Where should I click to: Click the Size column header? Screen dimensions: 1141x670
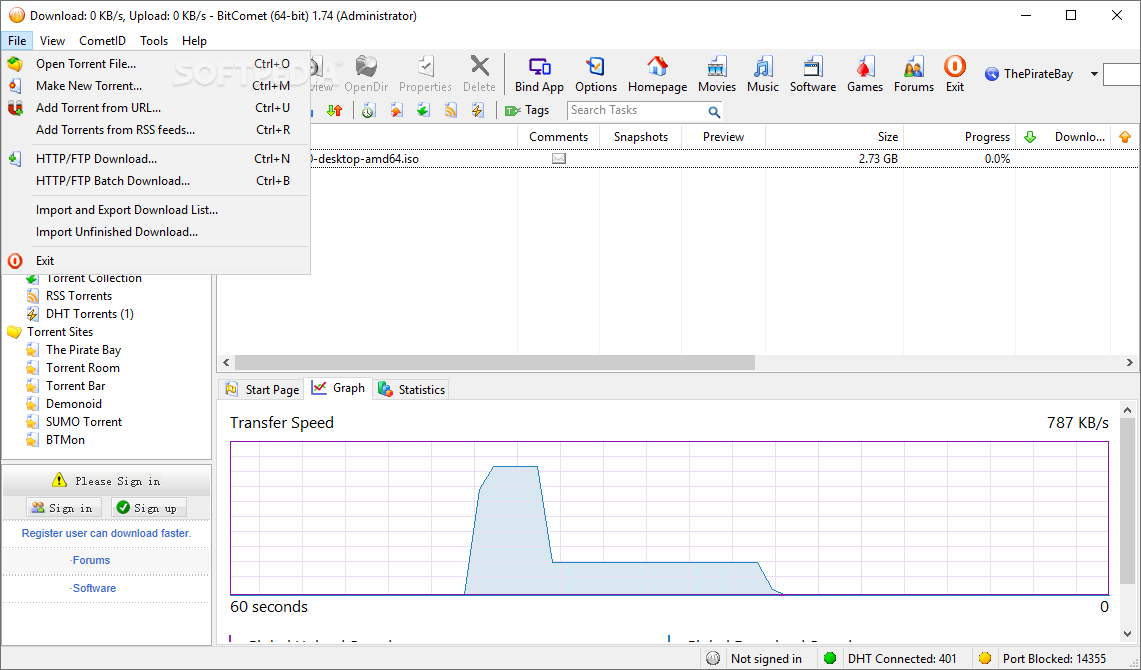point(834,137)
